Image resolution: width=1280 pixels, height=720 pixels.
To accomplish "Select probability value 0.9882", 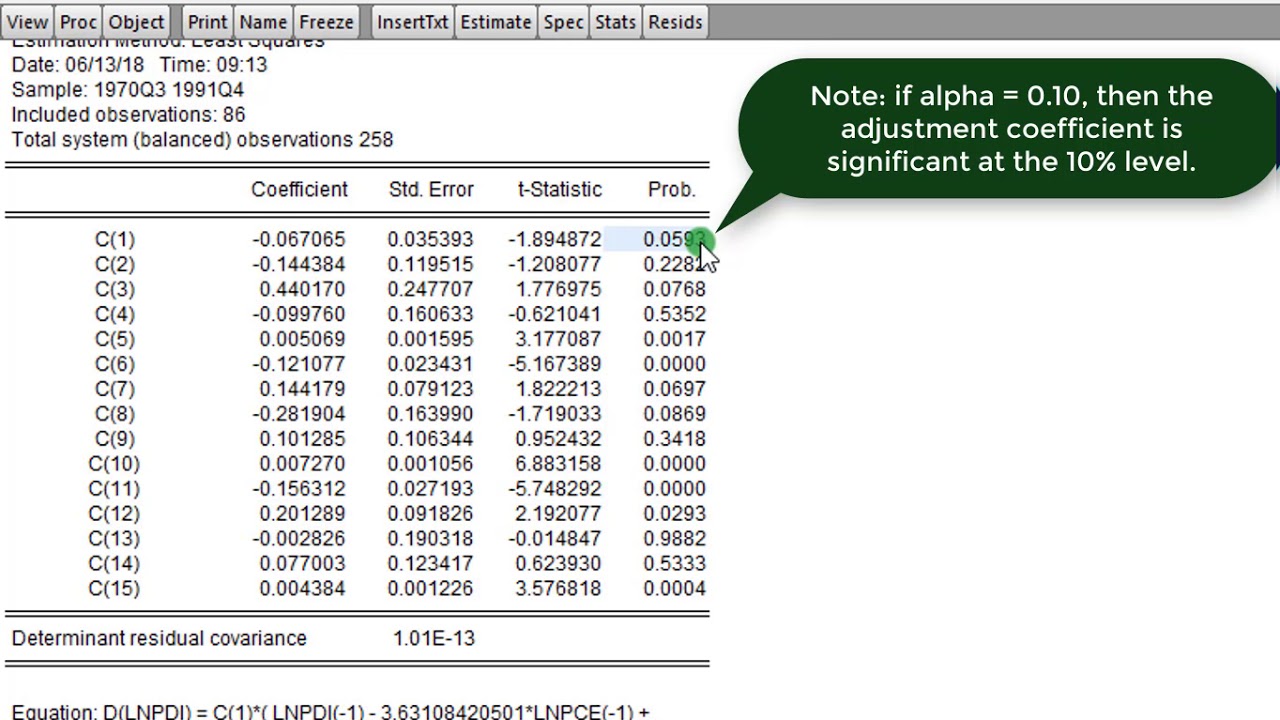I will click(x=674, y=540).
